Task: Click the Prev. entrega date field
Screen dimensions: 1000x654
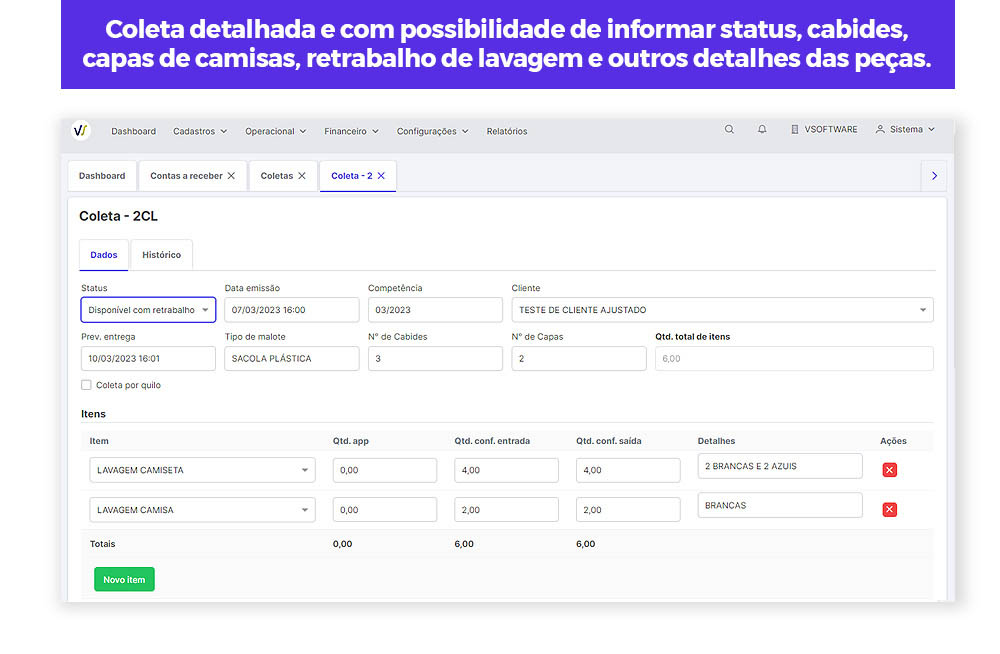Action: pyautogui.click(x=148, y=358)
